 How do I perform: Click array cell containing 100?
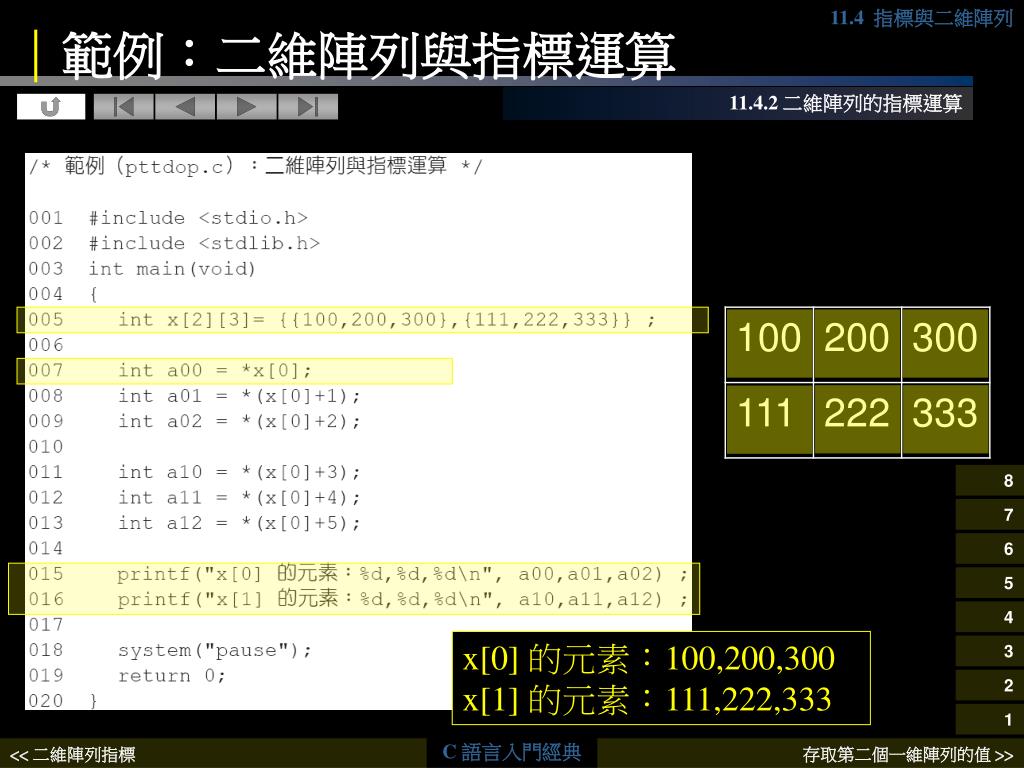coord(769,344)
